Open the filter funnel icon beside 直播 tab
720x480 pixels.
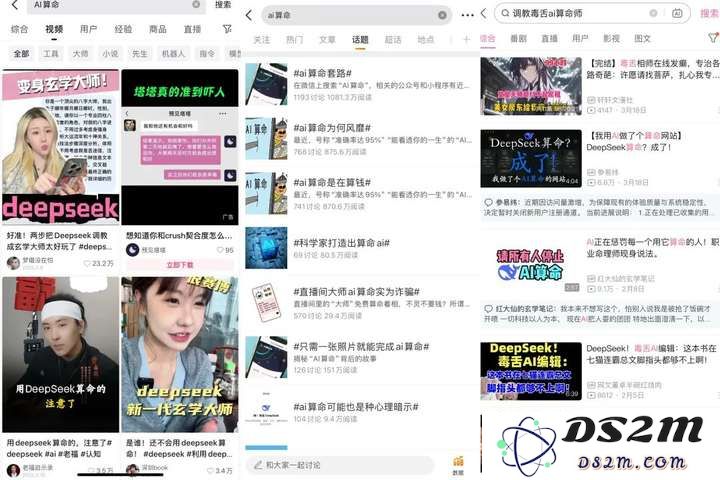[227, 29]
